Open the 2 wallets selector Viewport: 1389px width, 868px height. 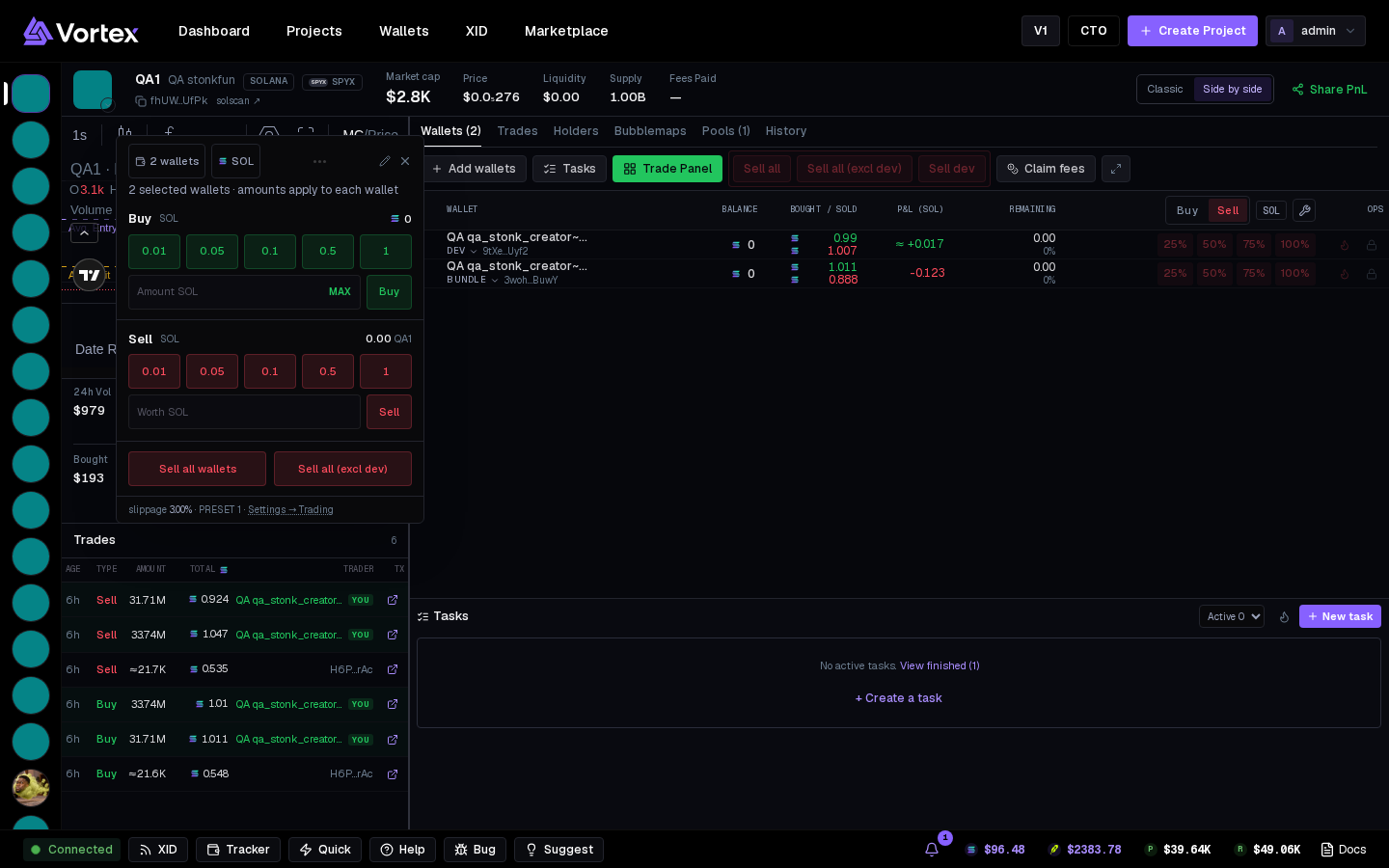click(x=167, y=161)
